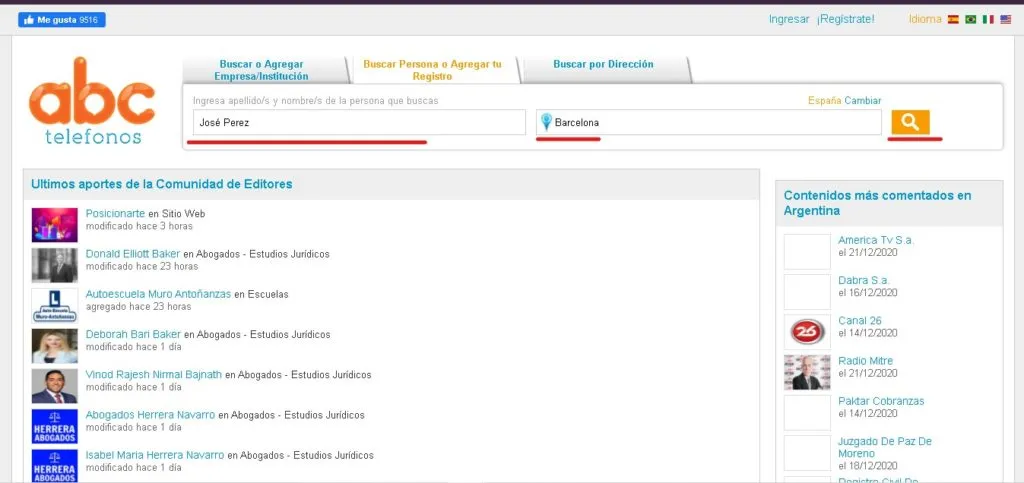Image resolution: width=1024 pixels, height=483 pixels.
Task: Choose the US flag language icon
Action: 1005,19
